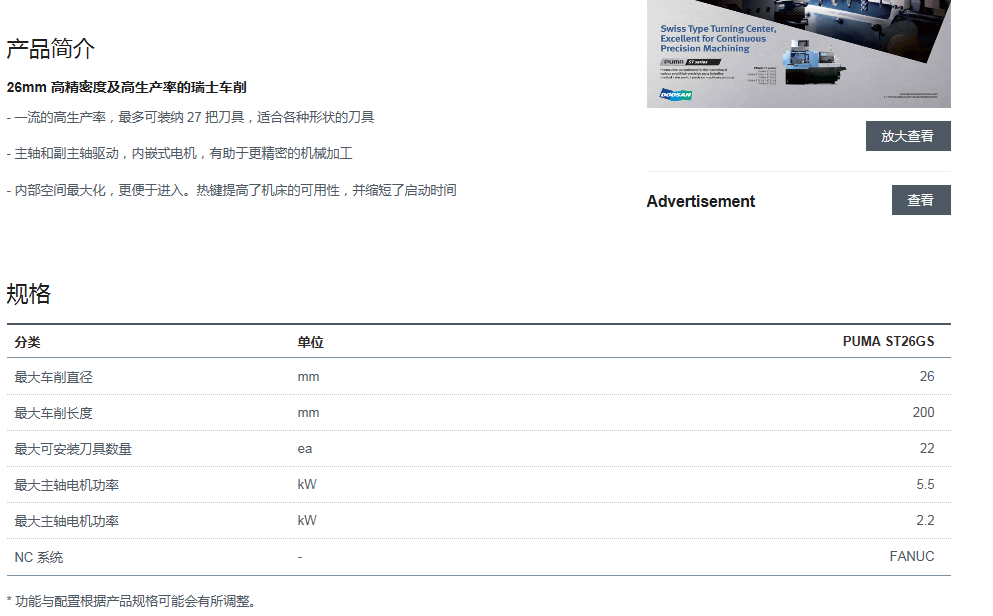
Task: Click the 放大查看 button under the brochure
Action: tap(908, 136)
